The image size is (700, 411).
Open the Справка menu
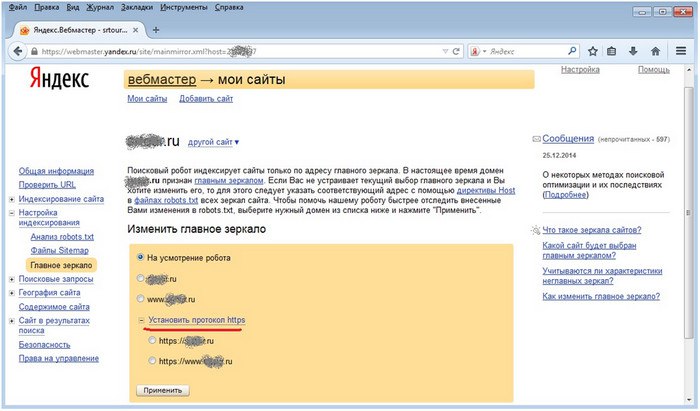[229, 7]
